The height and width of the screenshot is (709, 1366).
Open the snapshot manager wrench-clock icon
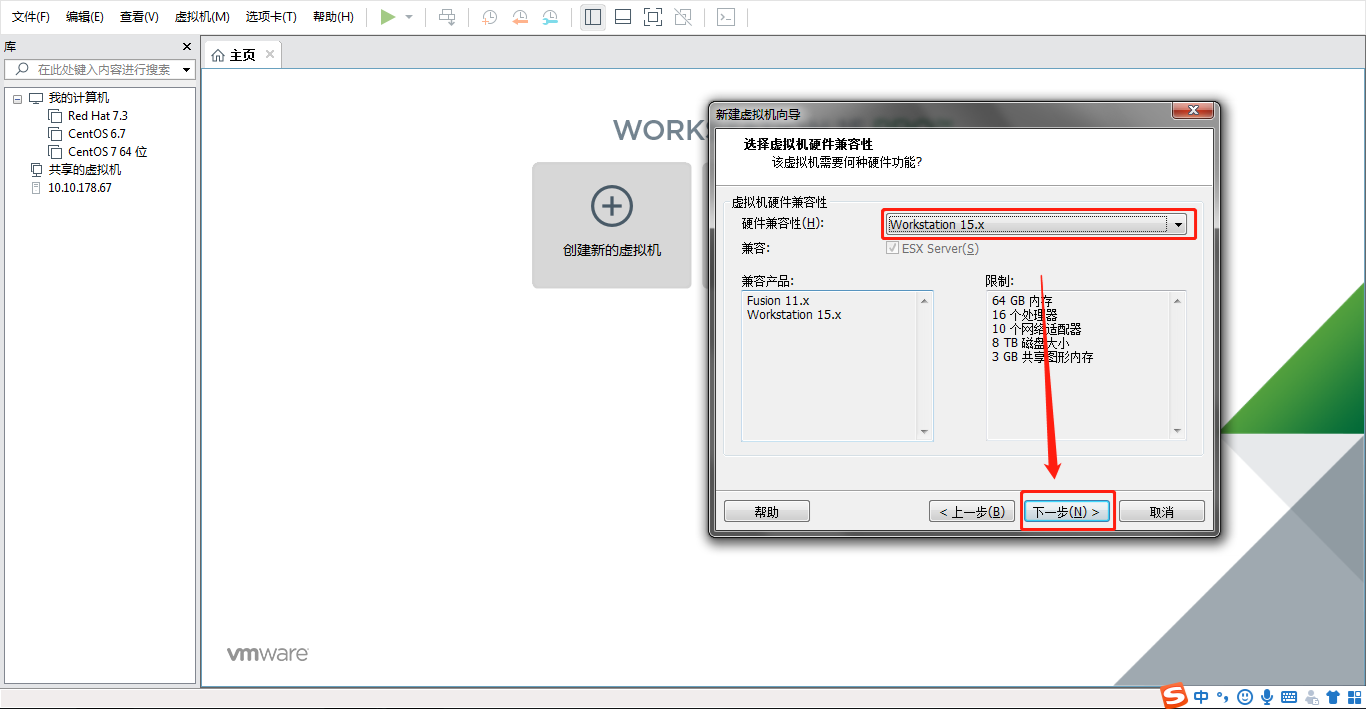tap(551, 17)
